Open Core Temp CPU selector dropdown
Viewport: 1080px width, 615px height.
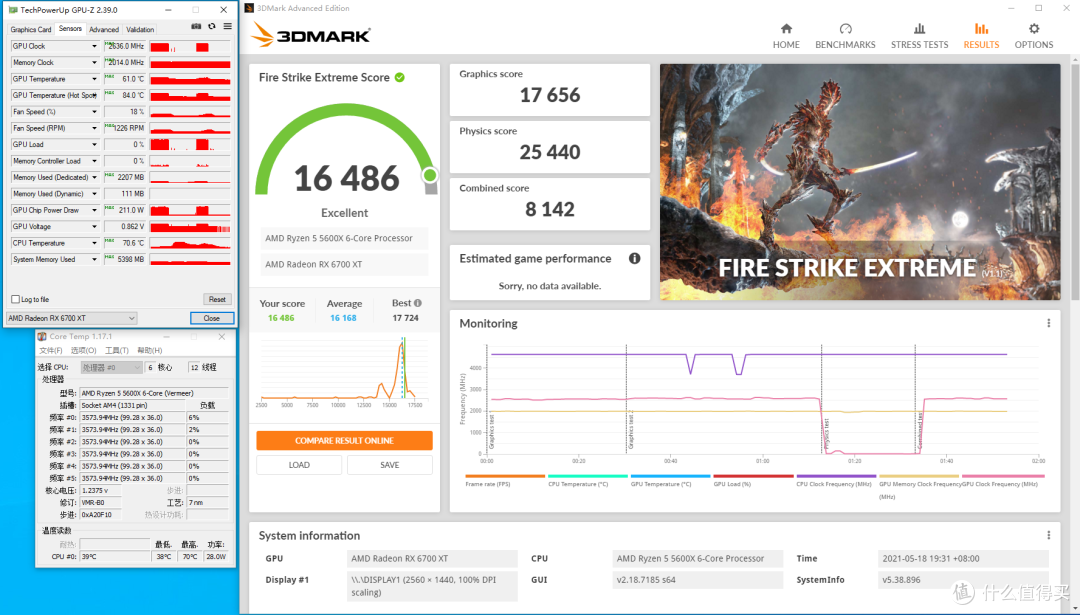pos(111,367)
